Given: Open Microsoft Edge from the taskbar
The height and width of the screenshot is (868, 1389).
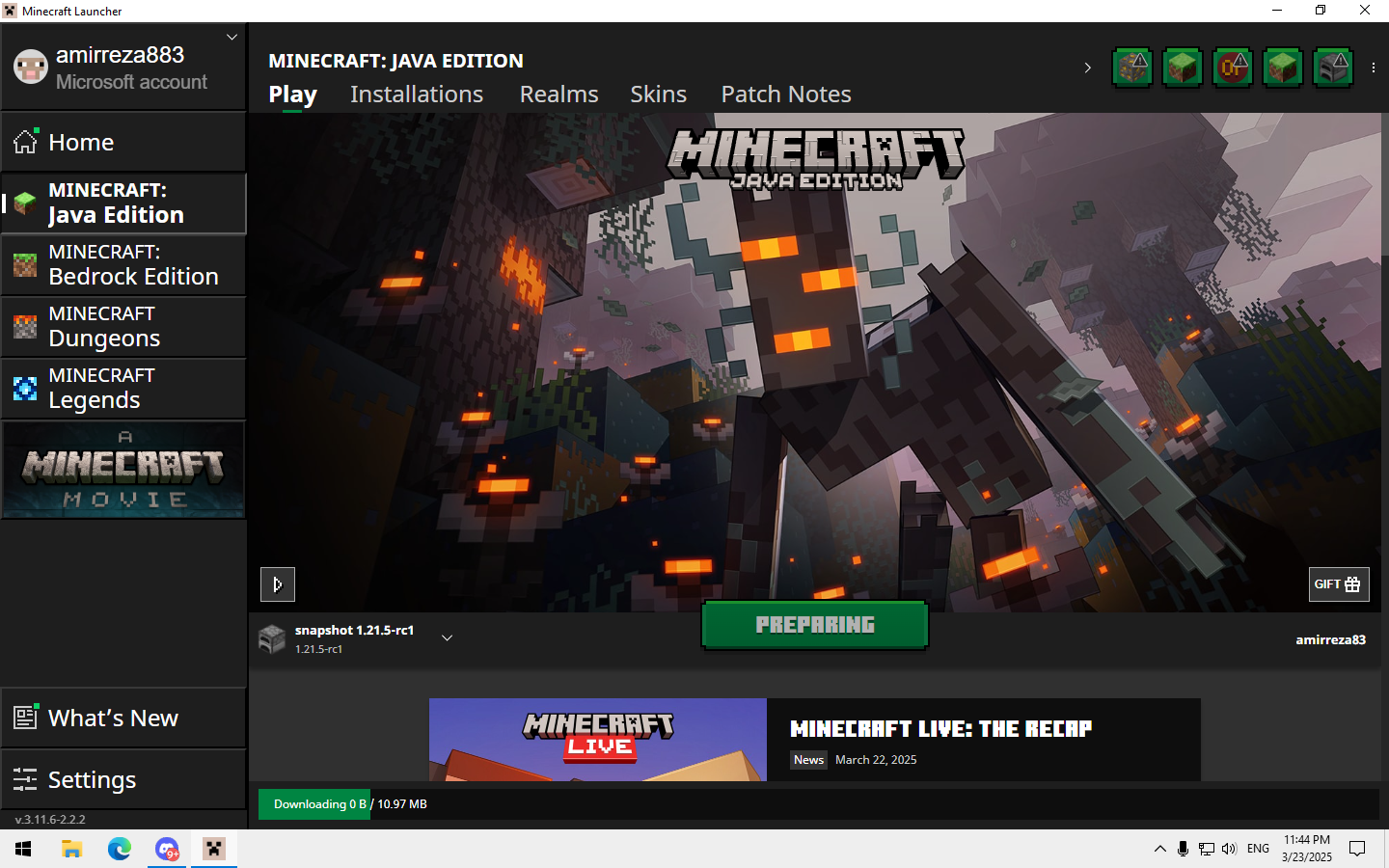Looking at the screenshot, I should (x=120, y=849).
